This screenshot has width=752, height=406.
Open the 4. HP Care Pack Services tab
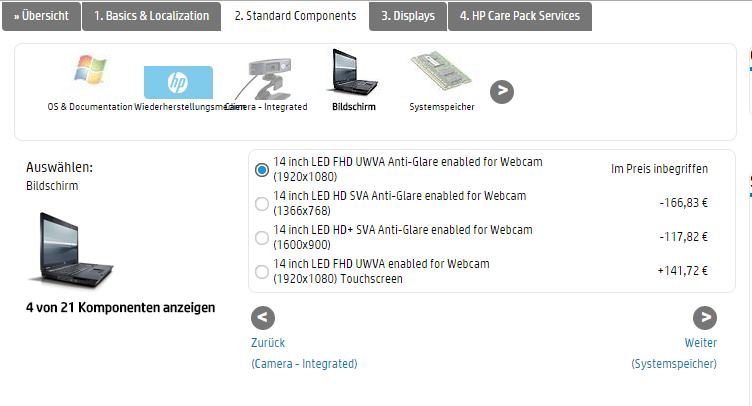point(520,16)
